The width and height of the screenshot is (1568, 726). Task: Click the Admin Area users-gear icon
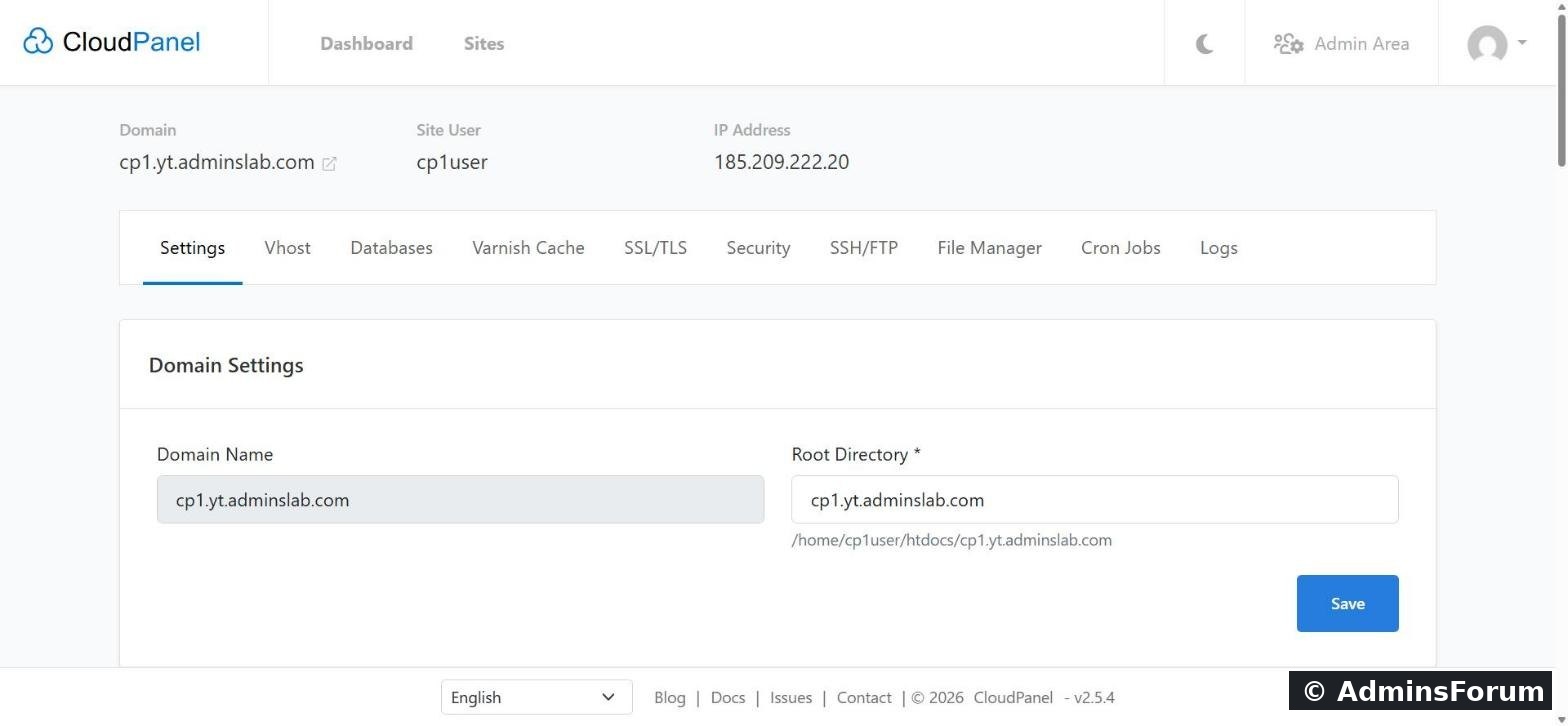pos(1288,44)
